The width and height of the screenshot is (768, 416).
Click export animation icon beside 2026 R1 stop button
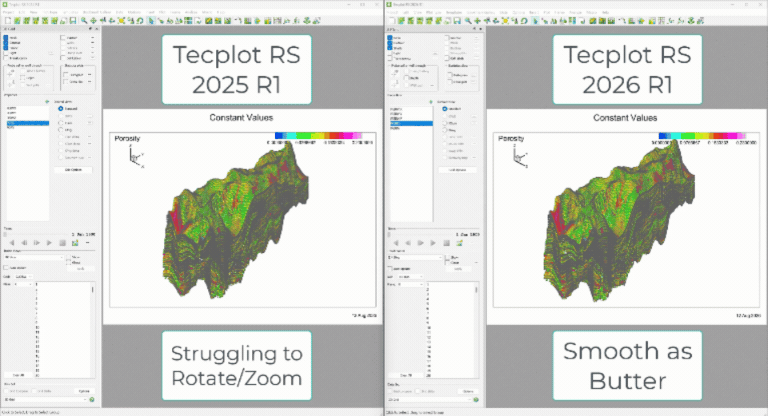(459, 243)
